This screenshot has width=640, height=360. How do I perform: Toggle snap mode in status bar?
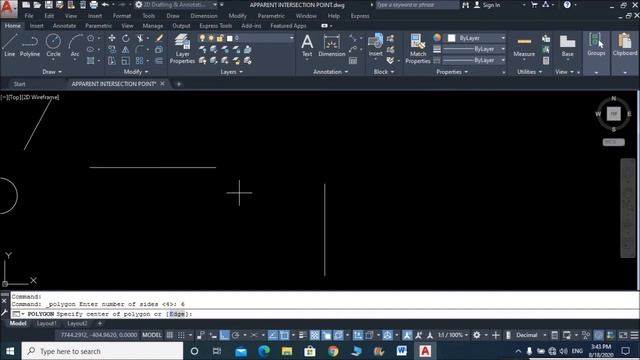181,335
